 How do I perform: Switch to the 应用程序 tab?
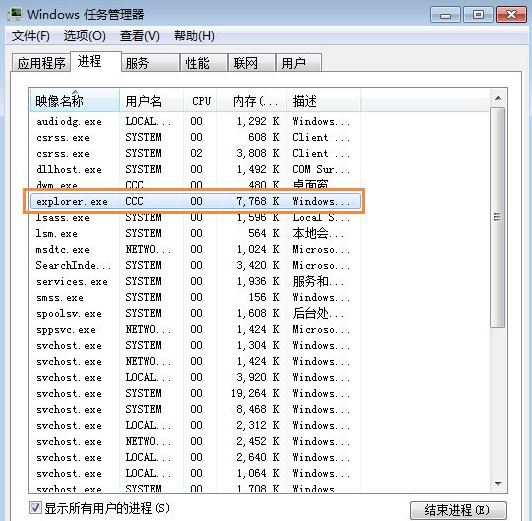point(41,63)
